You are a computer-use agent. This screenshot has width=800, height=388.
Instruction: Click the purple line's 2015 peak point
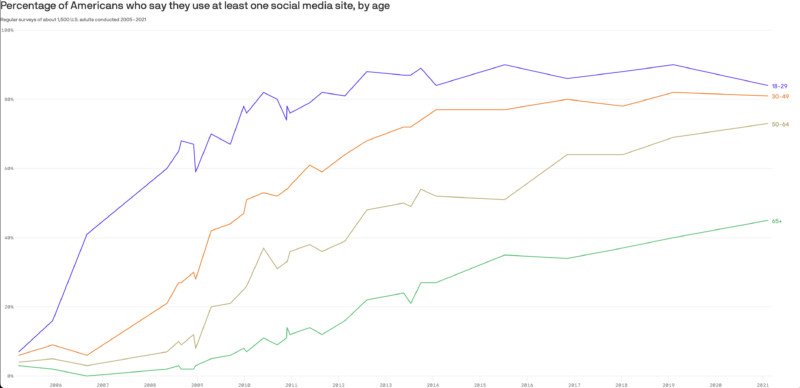click(505, 64)
